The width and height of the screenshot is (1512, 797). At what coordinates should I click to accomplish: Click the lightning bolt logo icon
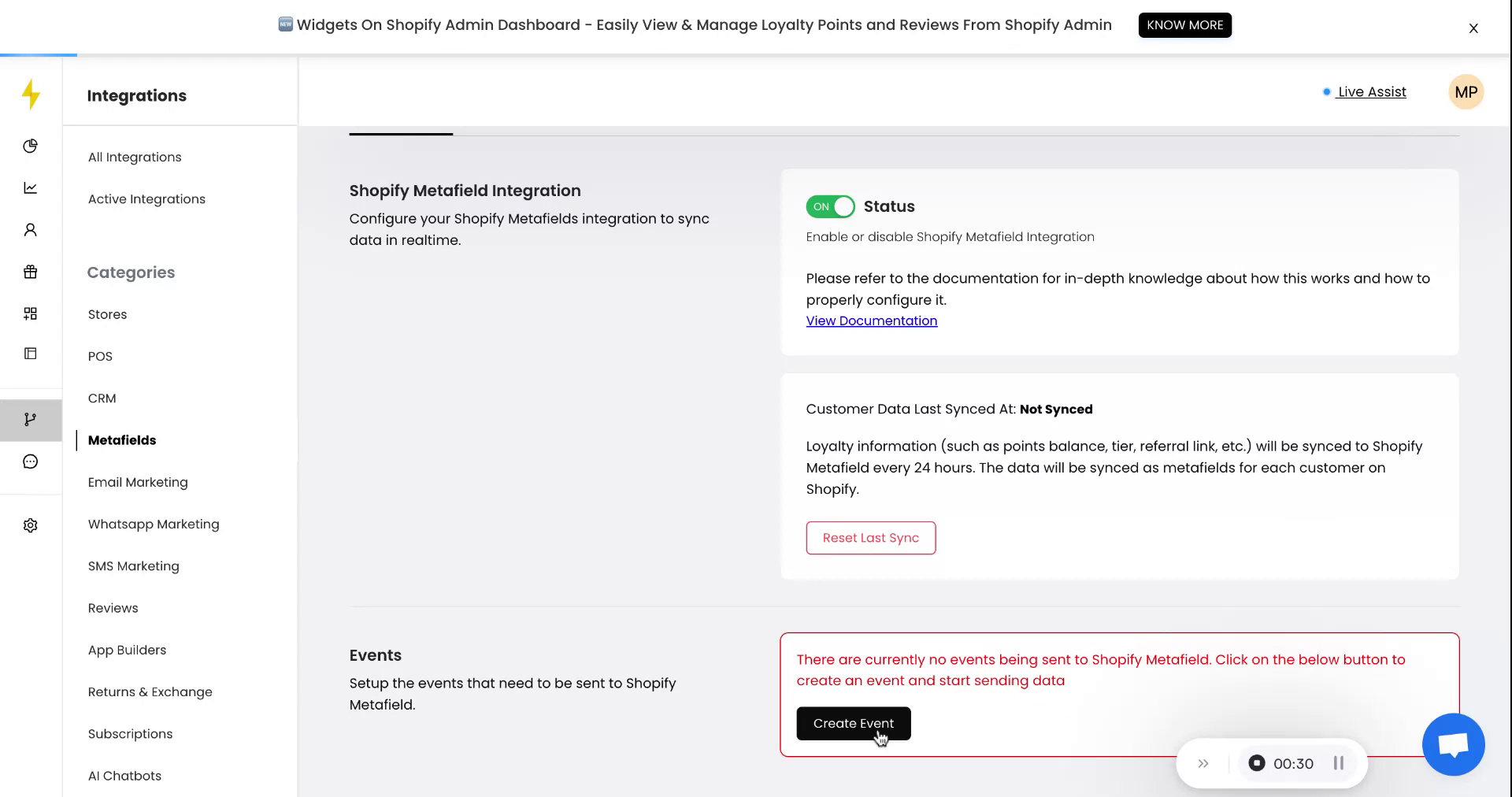pos(31,95)
